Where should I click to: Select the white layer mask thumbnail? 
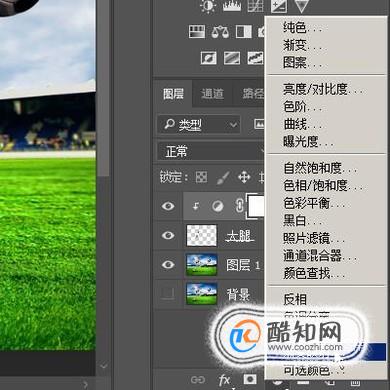click(x=255, y=206)
